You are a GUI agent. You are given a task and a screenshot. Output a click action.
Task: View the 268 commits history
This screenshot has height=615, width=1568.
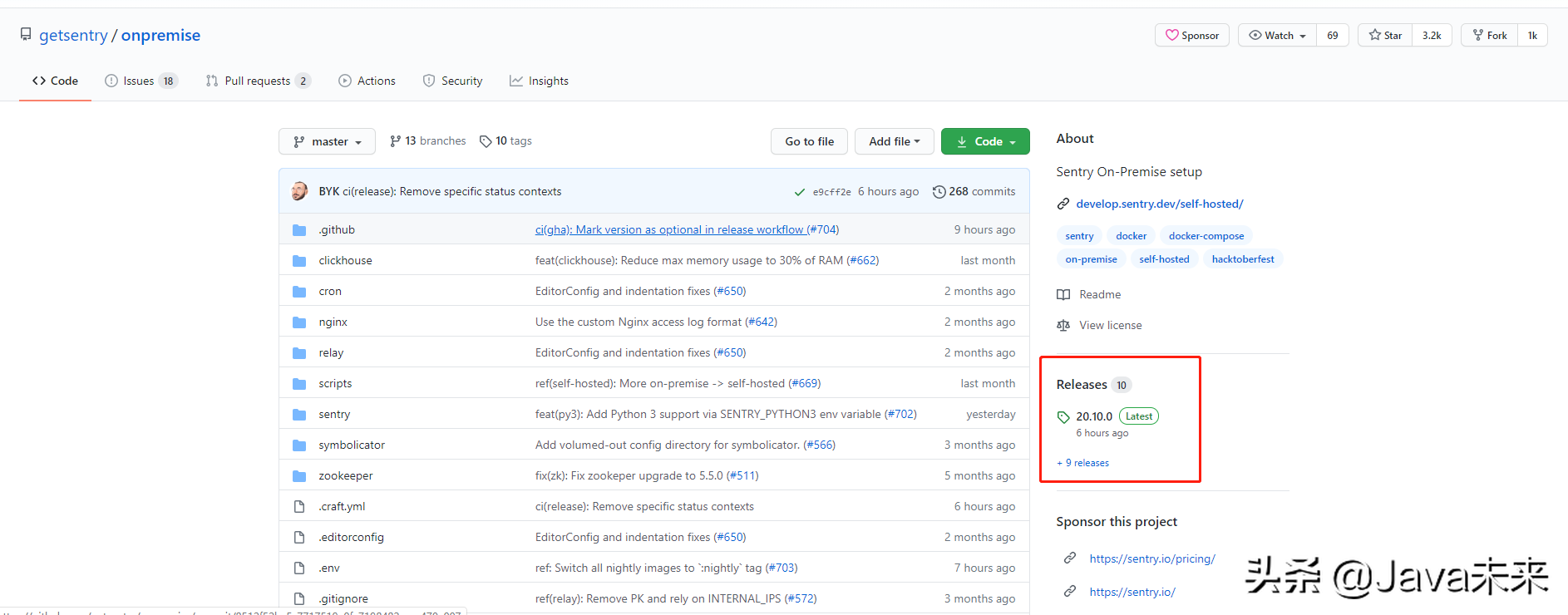pos(974,192)
